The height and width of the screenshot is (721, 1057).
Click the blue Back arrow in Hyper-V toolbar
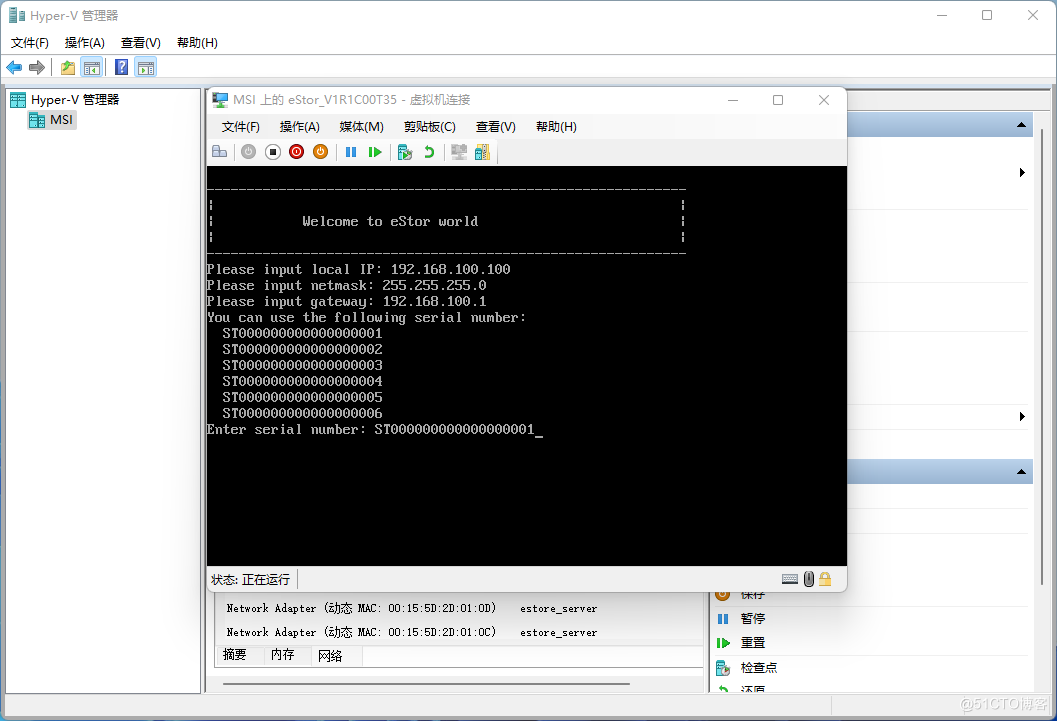tap(14, 68)
